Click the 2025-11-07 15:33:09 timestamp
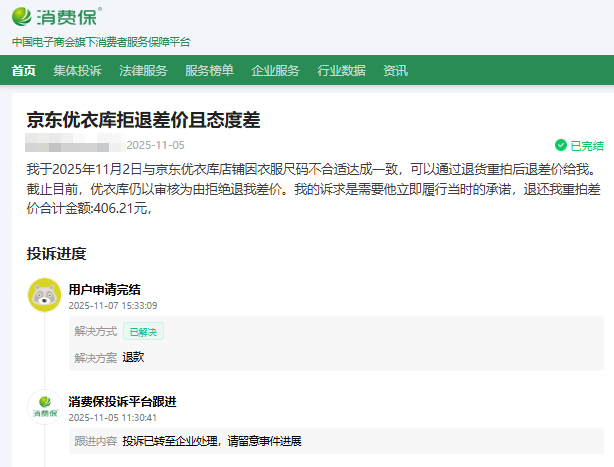This screenshot has width=614, height=467. point(112,306)
